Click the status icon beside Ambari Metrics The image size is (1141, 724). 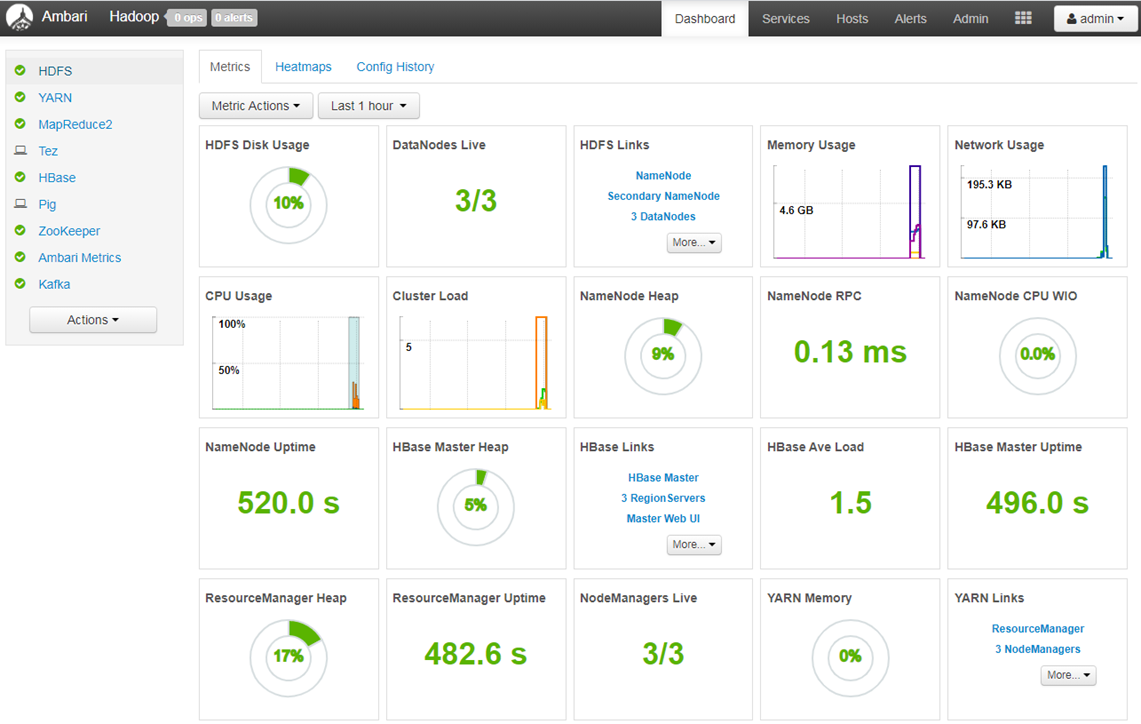20,258
